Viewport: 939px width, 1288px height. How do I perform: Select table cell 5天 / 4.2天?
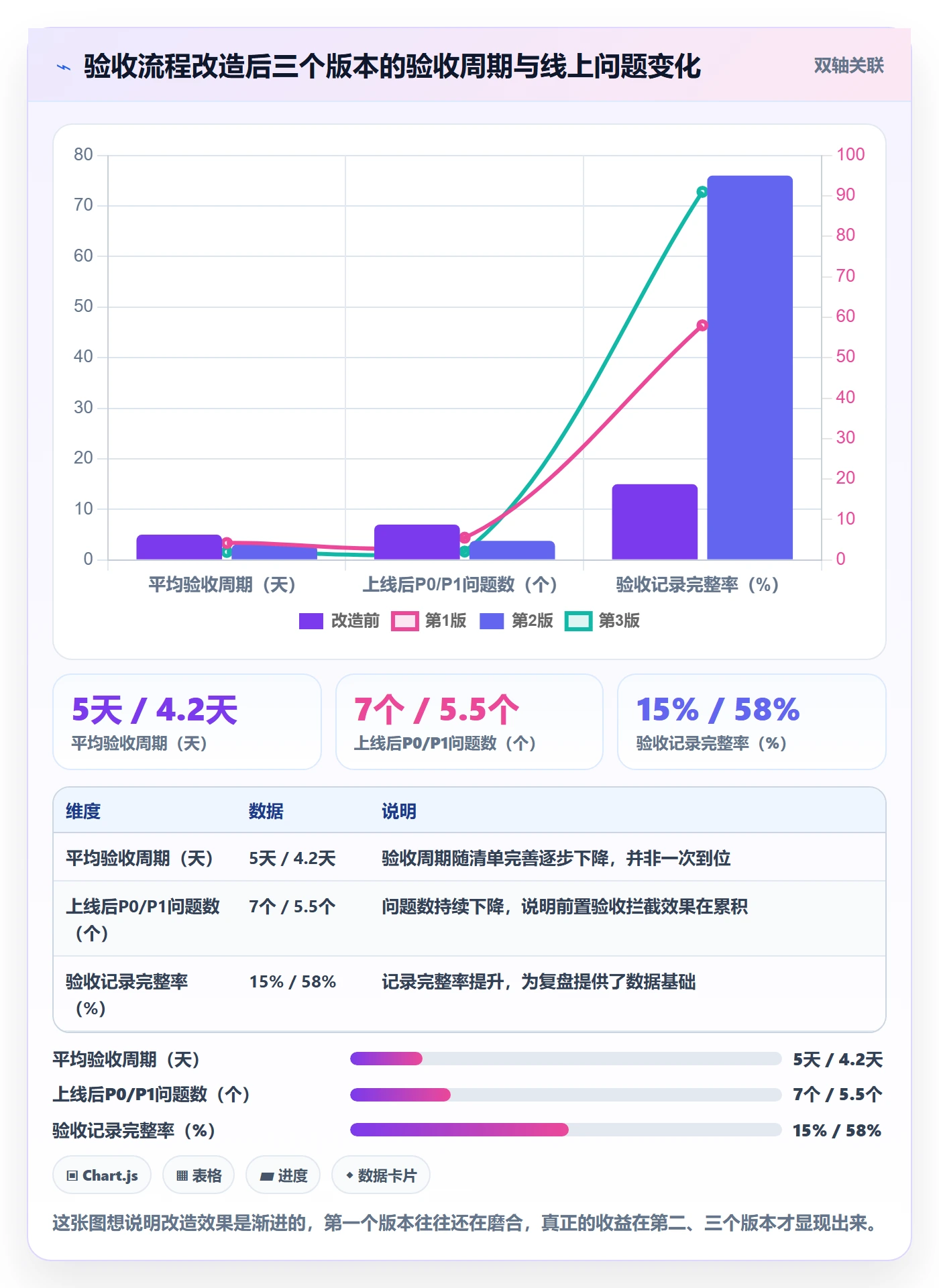[292, 858]
